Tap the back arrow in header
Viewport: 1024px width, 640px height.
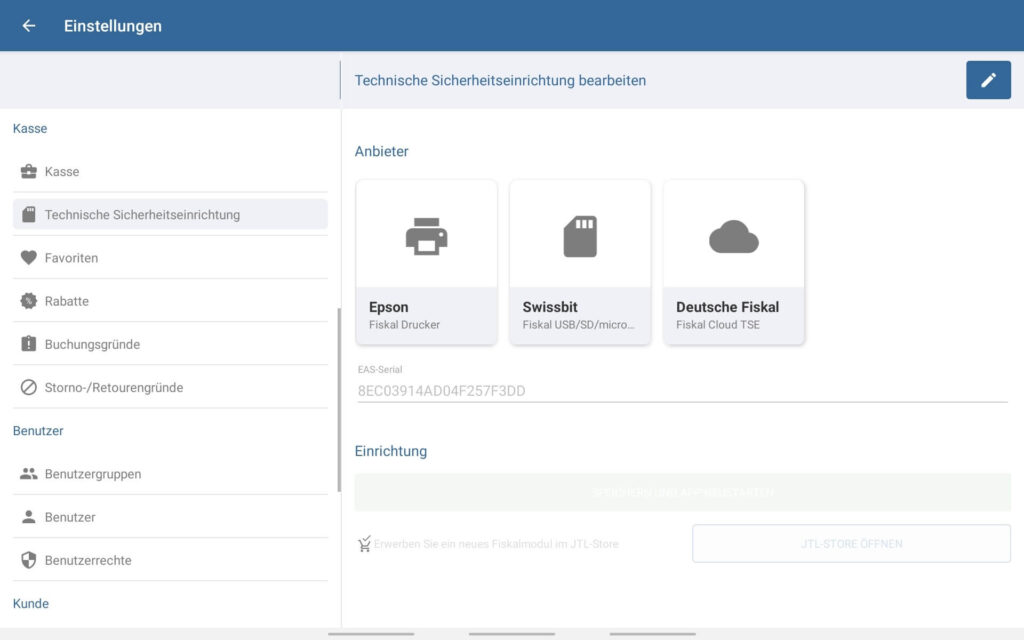tap(29, 26)
